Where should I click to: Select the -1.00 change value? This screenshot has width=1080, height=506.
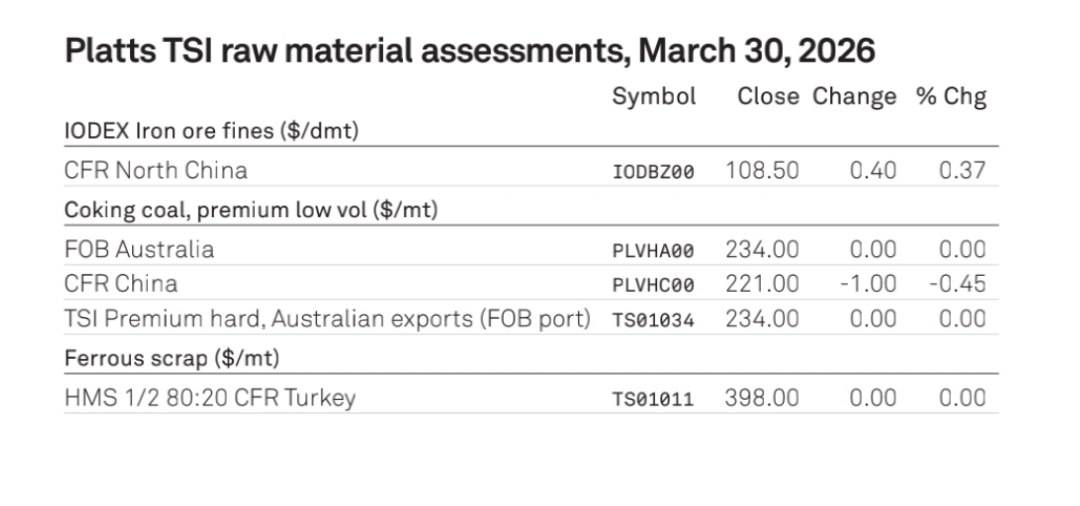[x=867, y=284]
